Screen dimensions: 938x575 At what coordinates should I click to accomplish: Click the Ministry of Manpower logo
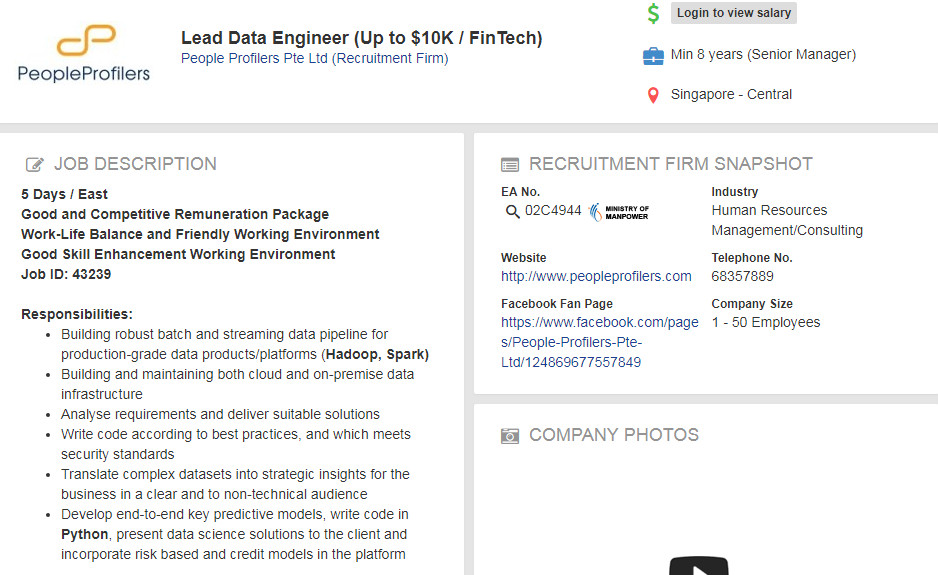pyautogui.click(x=620, y=211)
